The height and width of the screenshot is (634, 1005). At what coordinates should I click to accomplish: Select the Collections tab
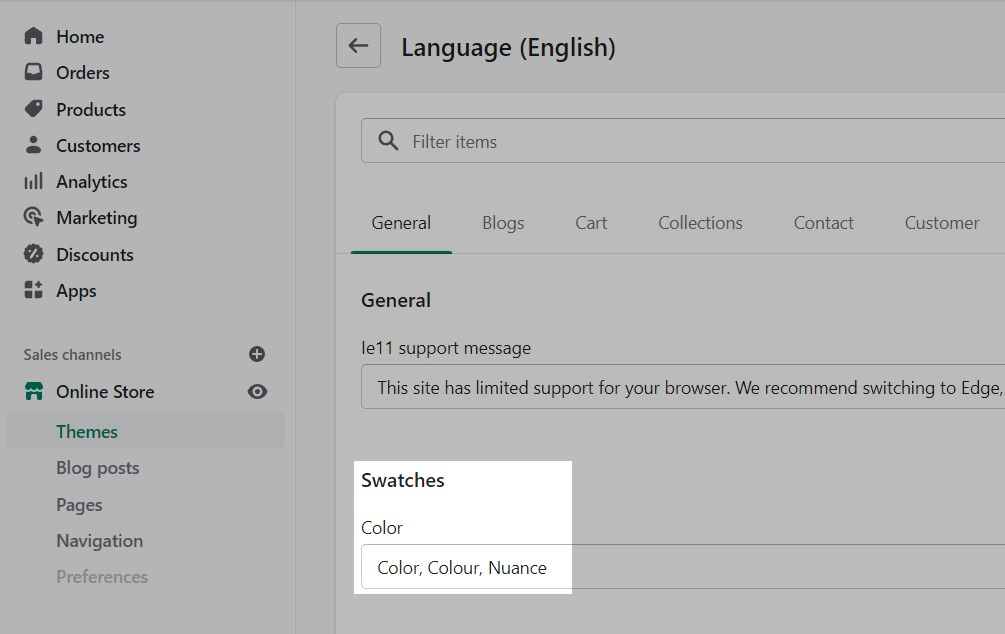pos(700,223)
